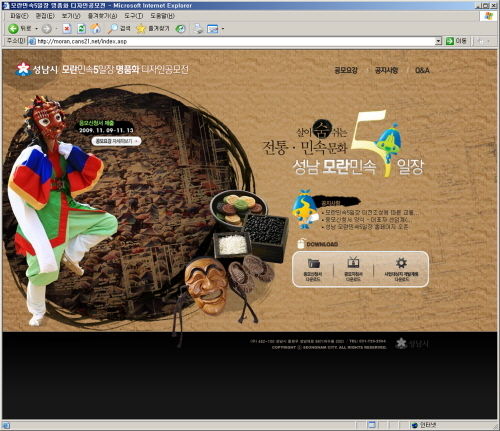Open the History icon in toolbar
500x431 pixels.
pos(181,29)
